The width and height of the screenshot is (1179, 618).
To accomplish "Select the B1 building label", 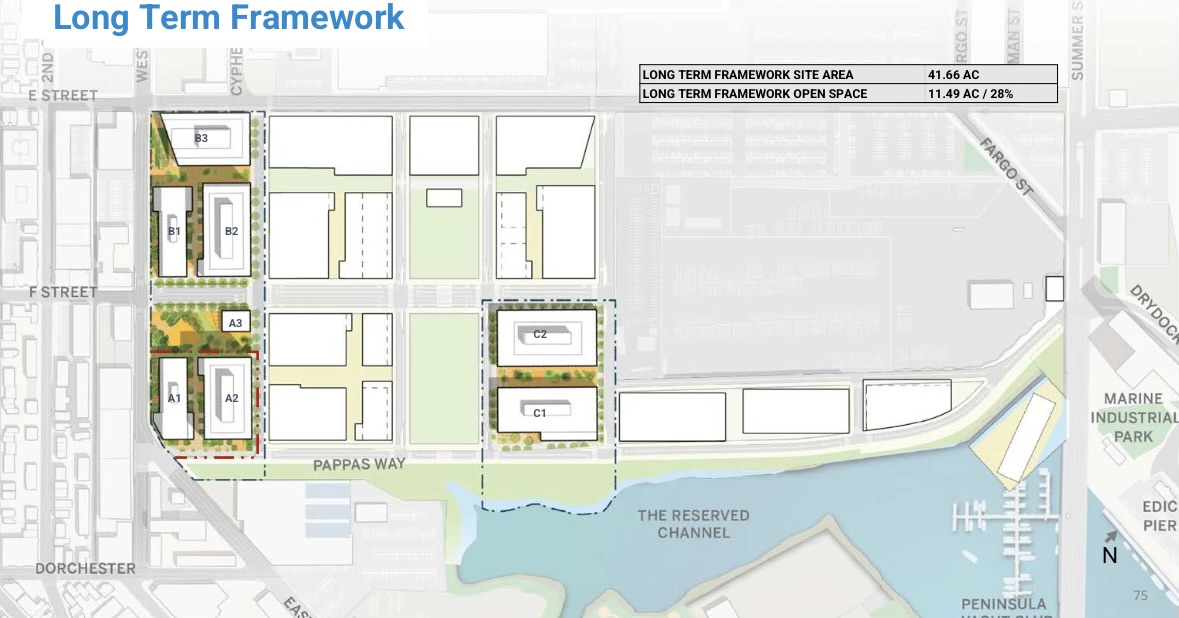I will [x=174, y=232].
